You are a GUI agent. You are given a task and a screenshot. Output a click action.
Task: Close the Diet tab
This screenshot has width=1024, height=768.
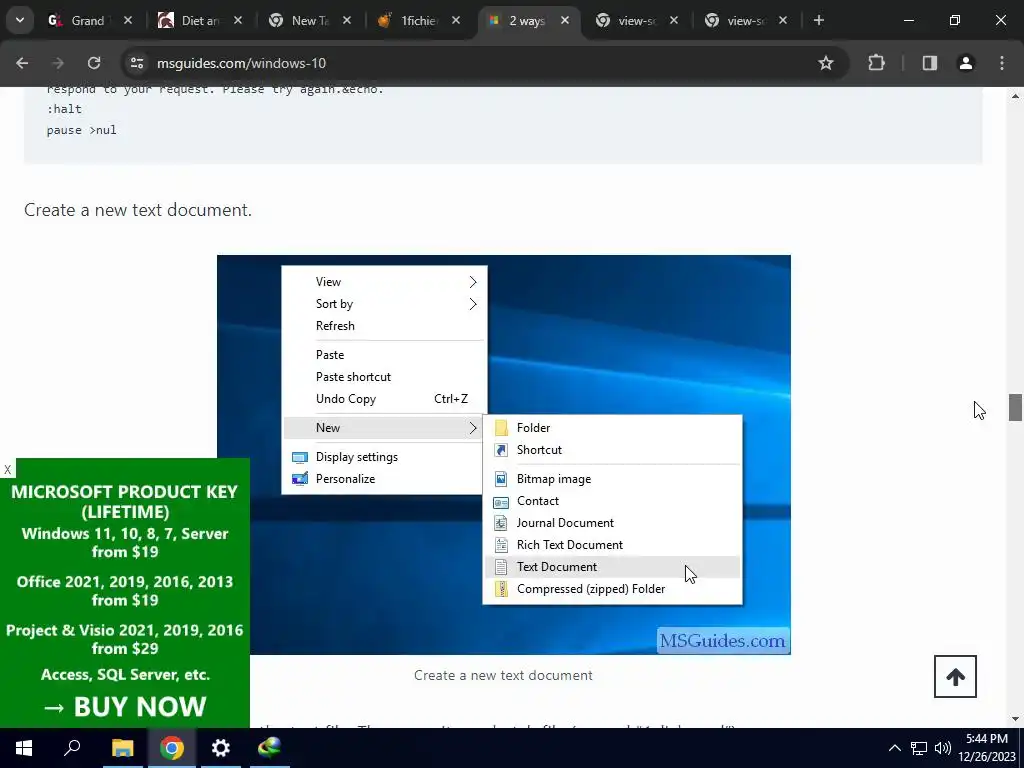(238, 20)
